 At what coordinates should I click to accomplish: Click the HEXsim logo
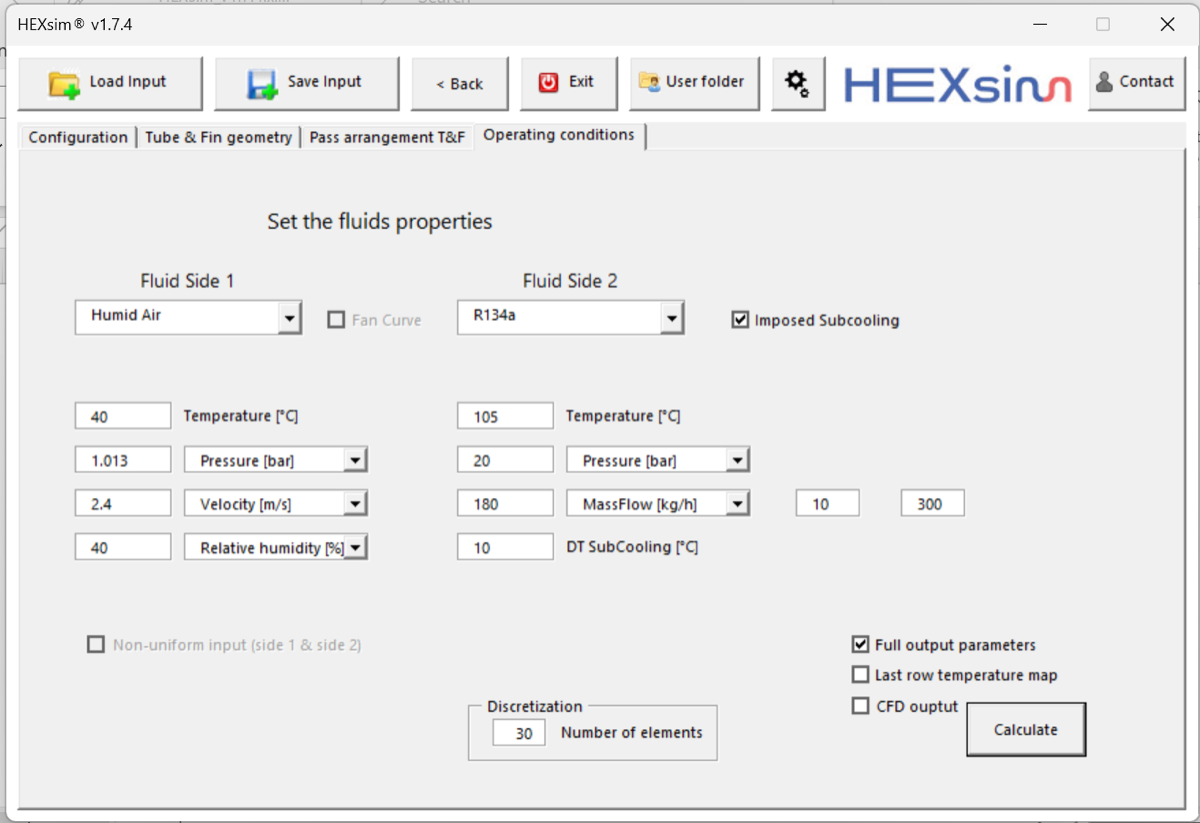click(957, 84)
